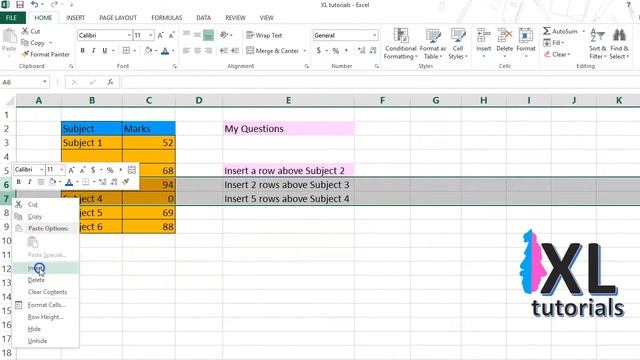Click the Undo arrow icon

pos(34,5)
